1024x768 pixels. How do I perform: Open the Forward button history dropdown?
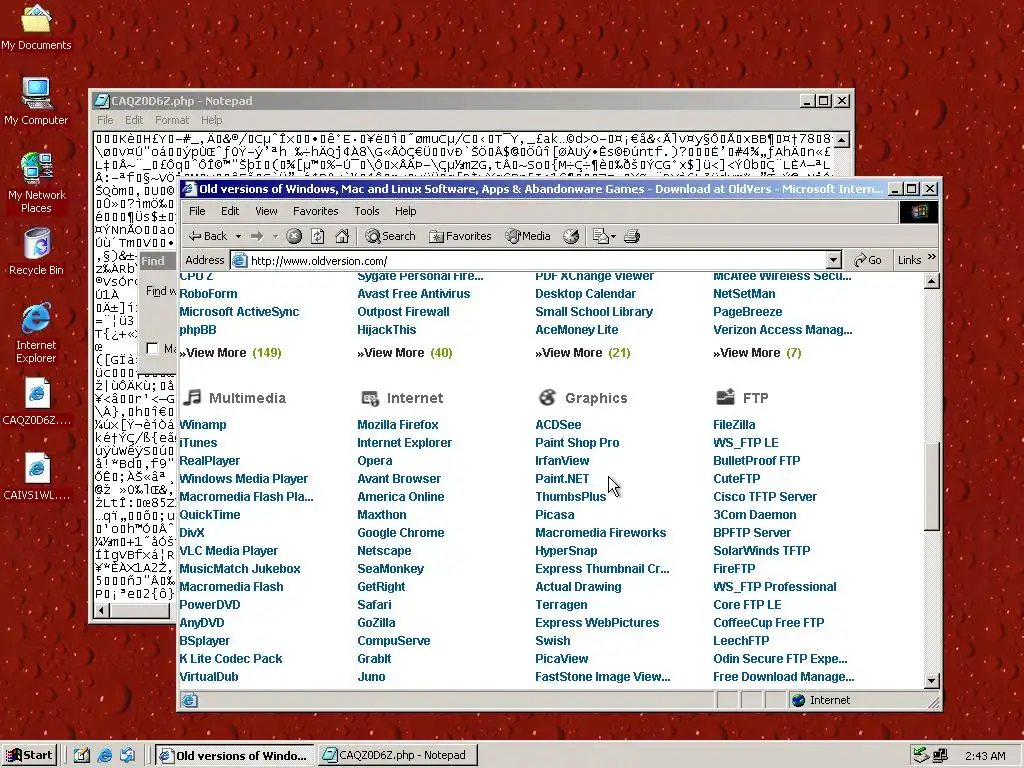[x=275, y=236]
